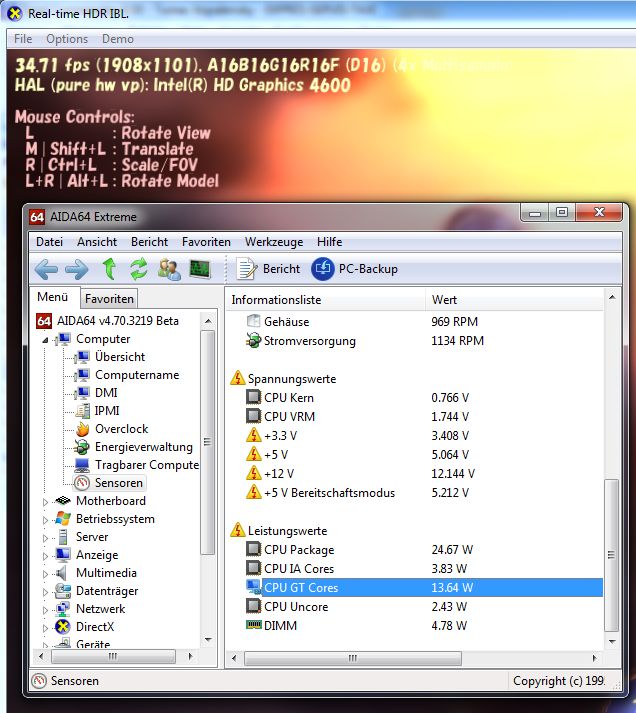Click the Multimedia speaker icon
Image resolution: width=636 pixels, height=713 pixels.
pyautogui.click(x=61, y=573)
